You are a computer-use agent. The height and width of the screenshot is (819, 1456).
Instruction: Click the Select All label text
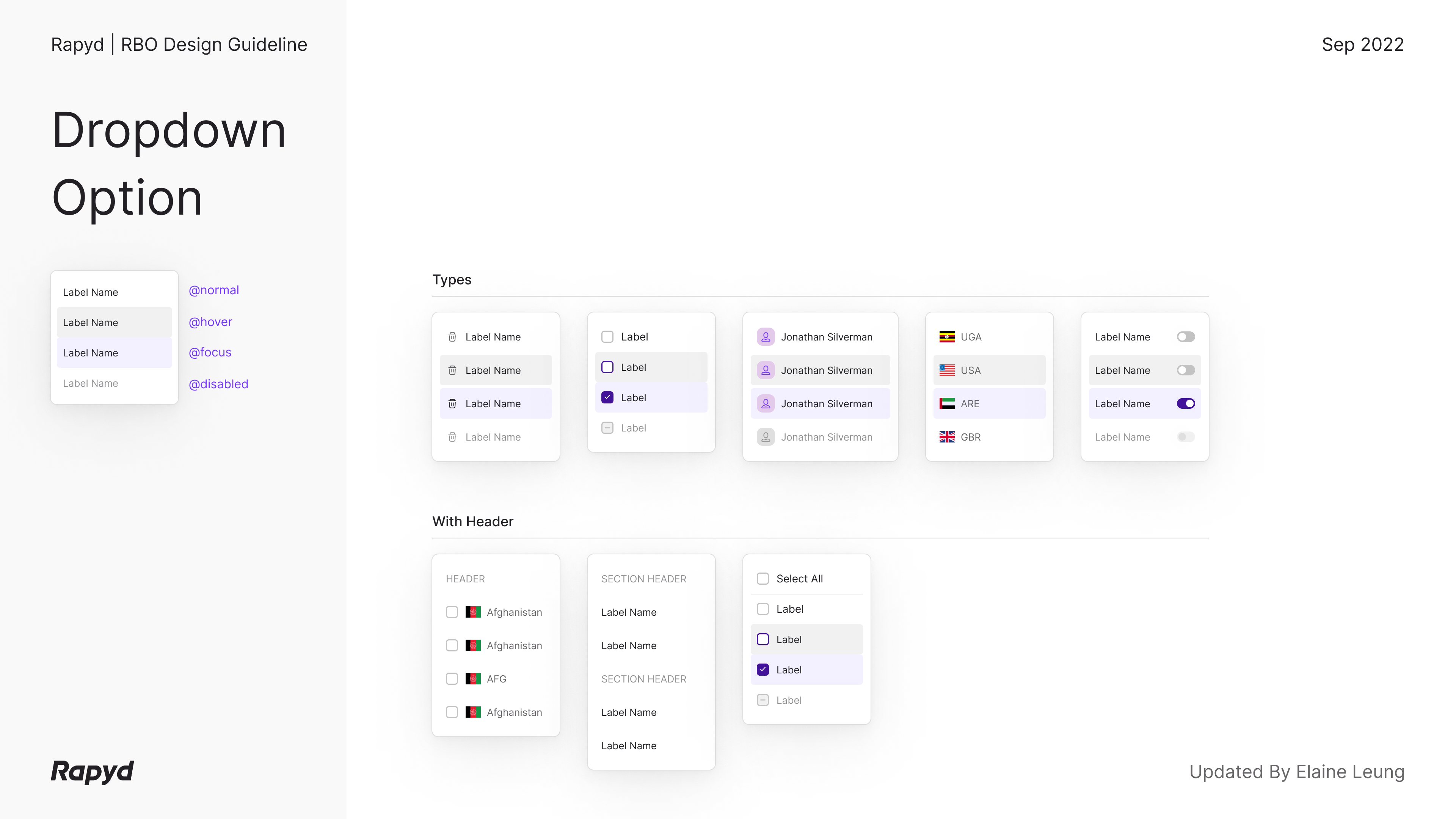pyautogui.click(x=799, y=579)
